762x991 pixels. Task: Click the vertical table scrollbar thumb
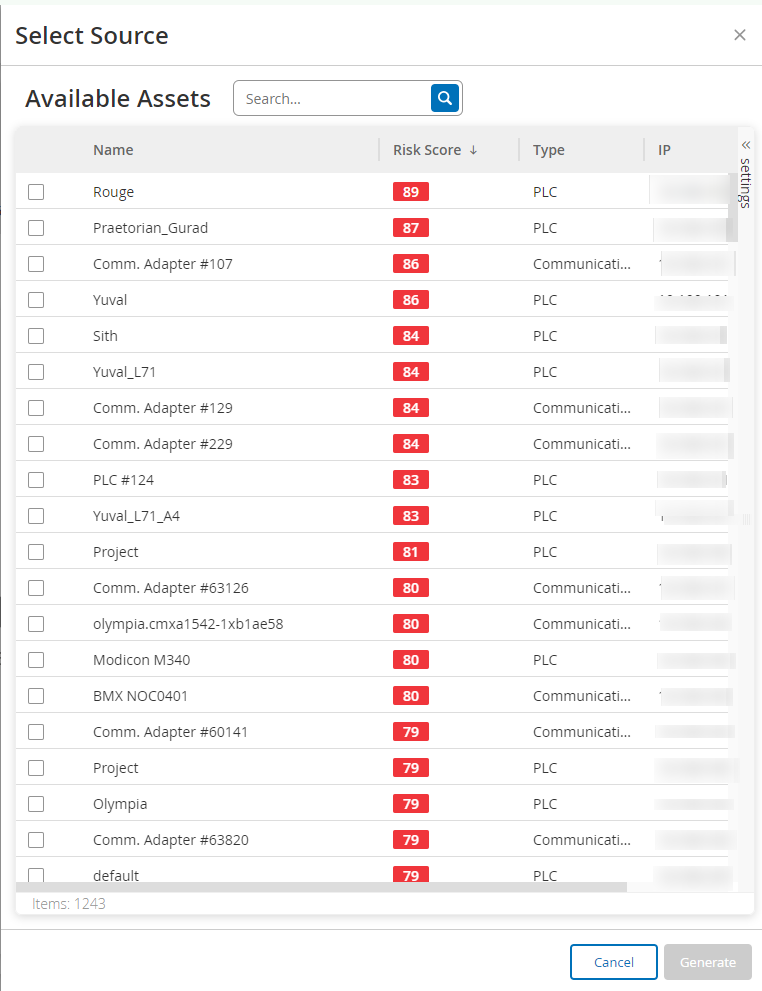(x=732, y=205)
